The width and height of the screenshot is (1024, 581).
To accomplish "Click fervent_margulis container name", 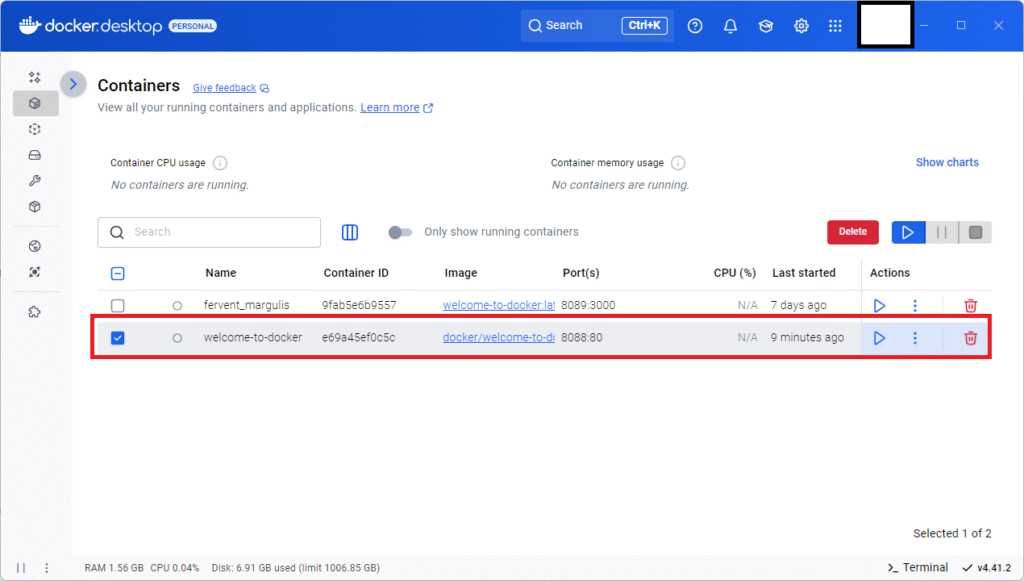I will point(246,305).
